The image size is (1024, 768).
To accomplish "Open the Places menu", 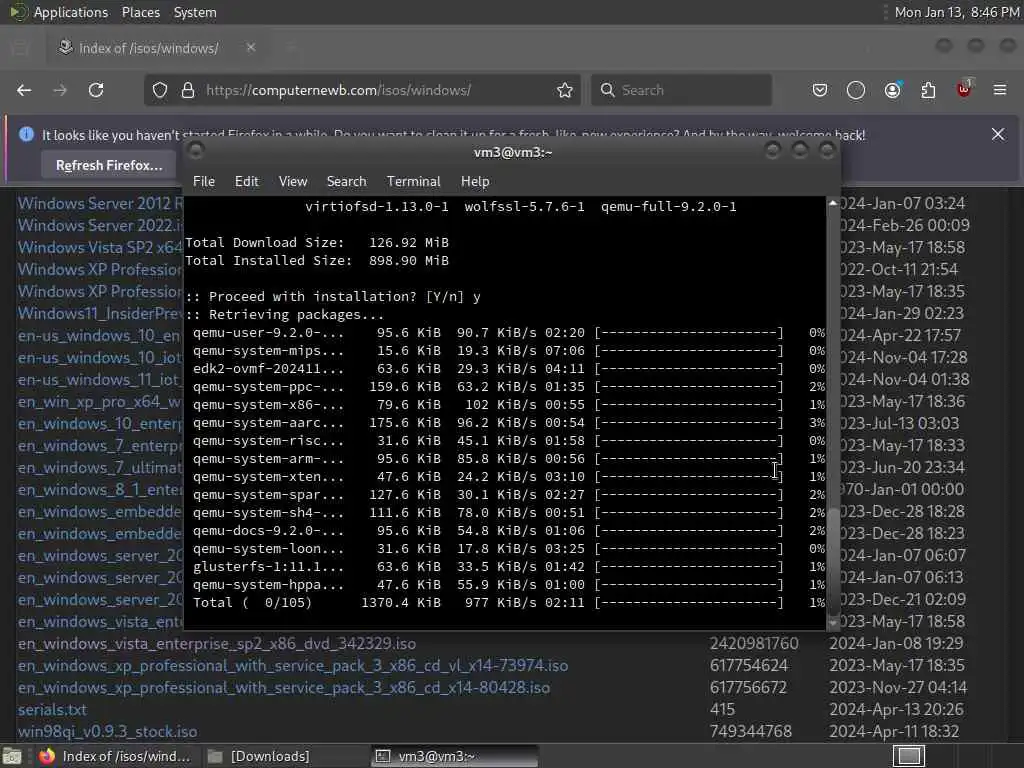I will [x=140, y=12].
